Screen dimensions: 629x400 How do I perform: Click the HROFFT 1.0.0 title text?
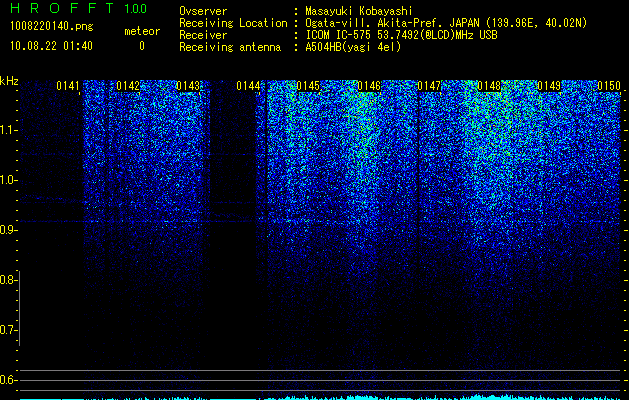pyautogui.click(x=78, y=8)
